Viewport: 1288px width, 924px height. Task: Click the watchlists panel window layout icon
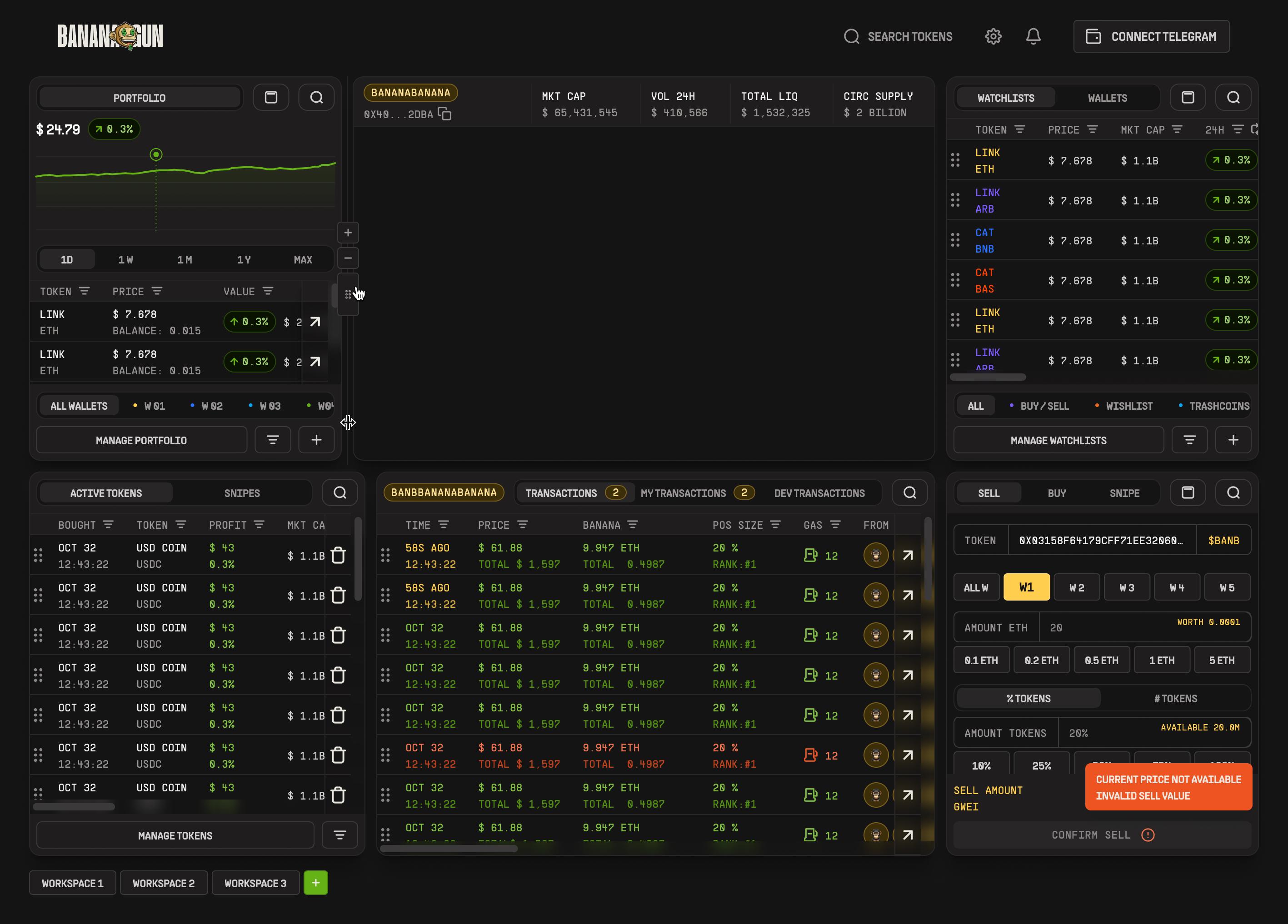(x=1188, y=98)
